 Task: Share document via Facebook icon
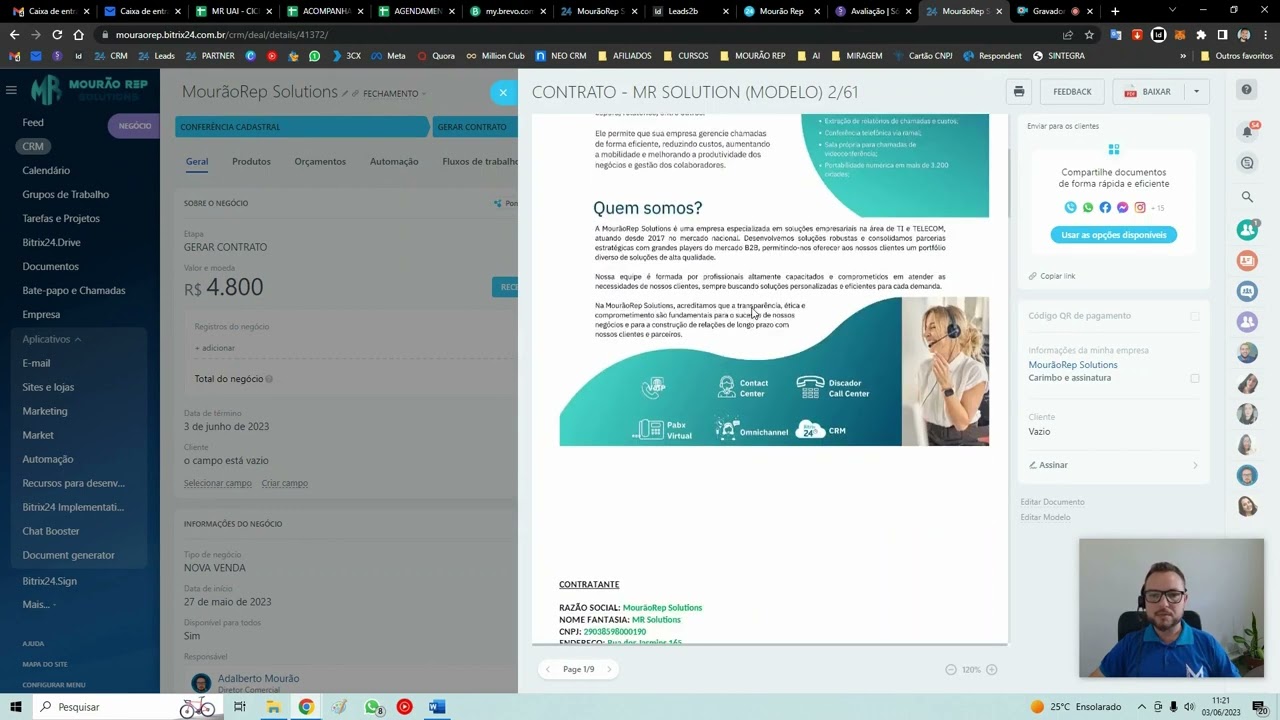point(1105,207)
